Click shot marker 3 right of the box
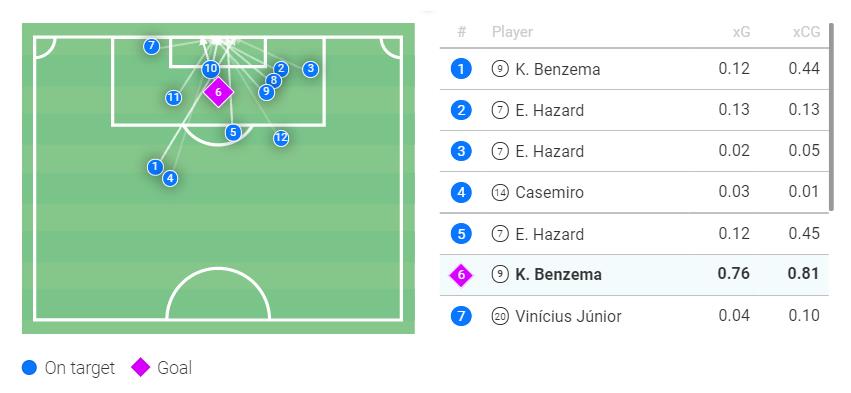The image size is (851, 393). click(310, 69)
